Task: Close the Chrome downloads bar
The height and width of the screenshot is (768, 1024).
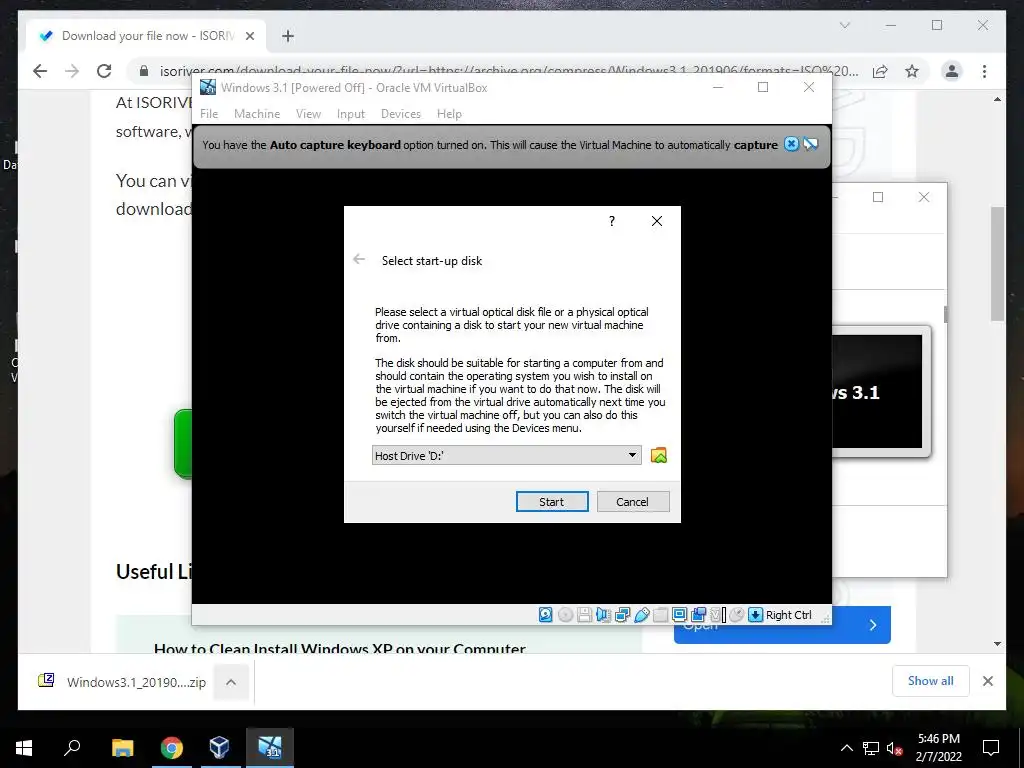Action: (x=987, y=681)
